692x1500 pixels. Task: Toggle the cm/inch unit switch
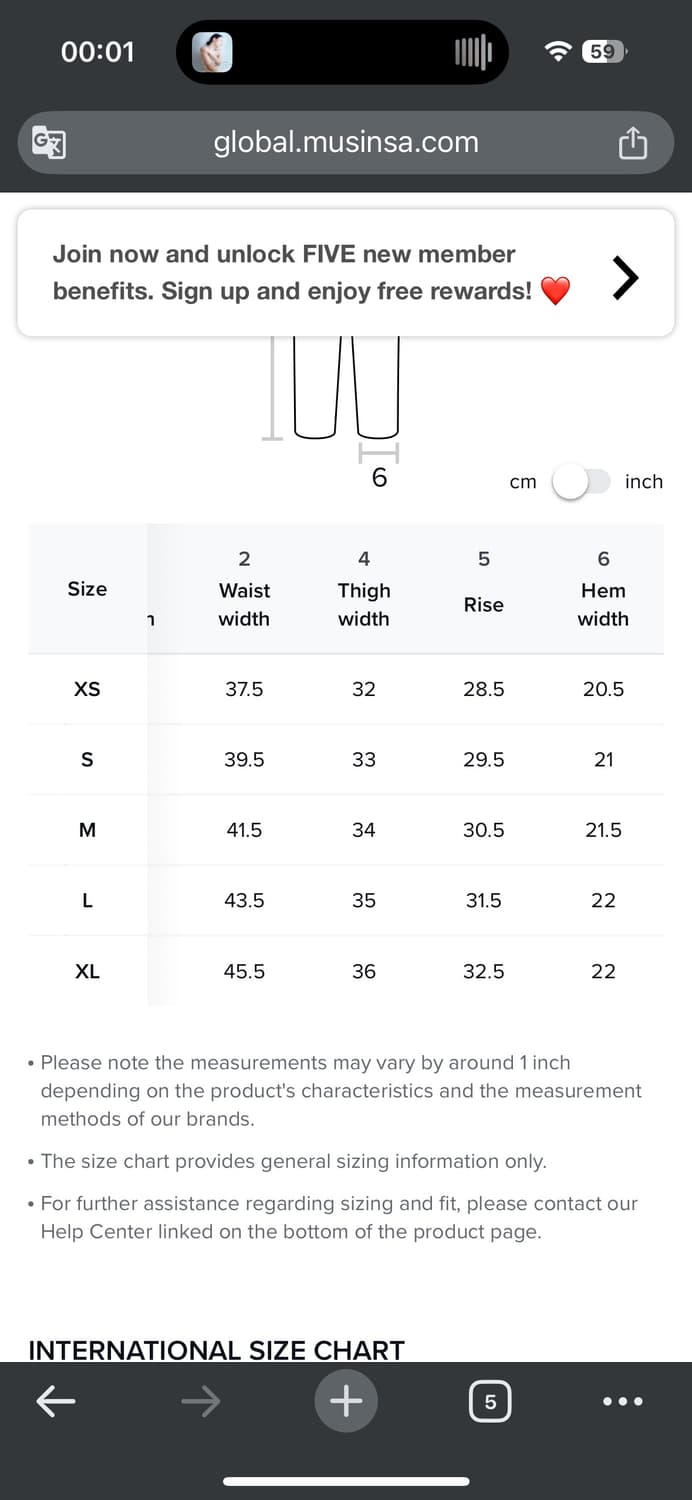(582, 482)
